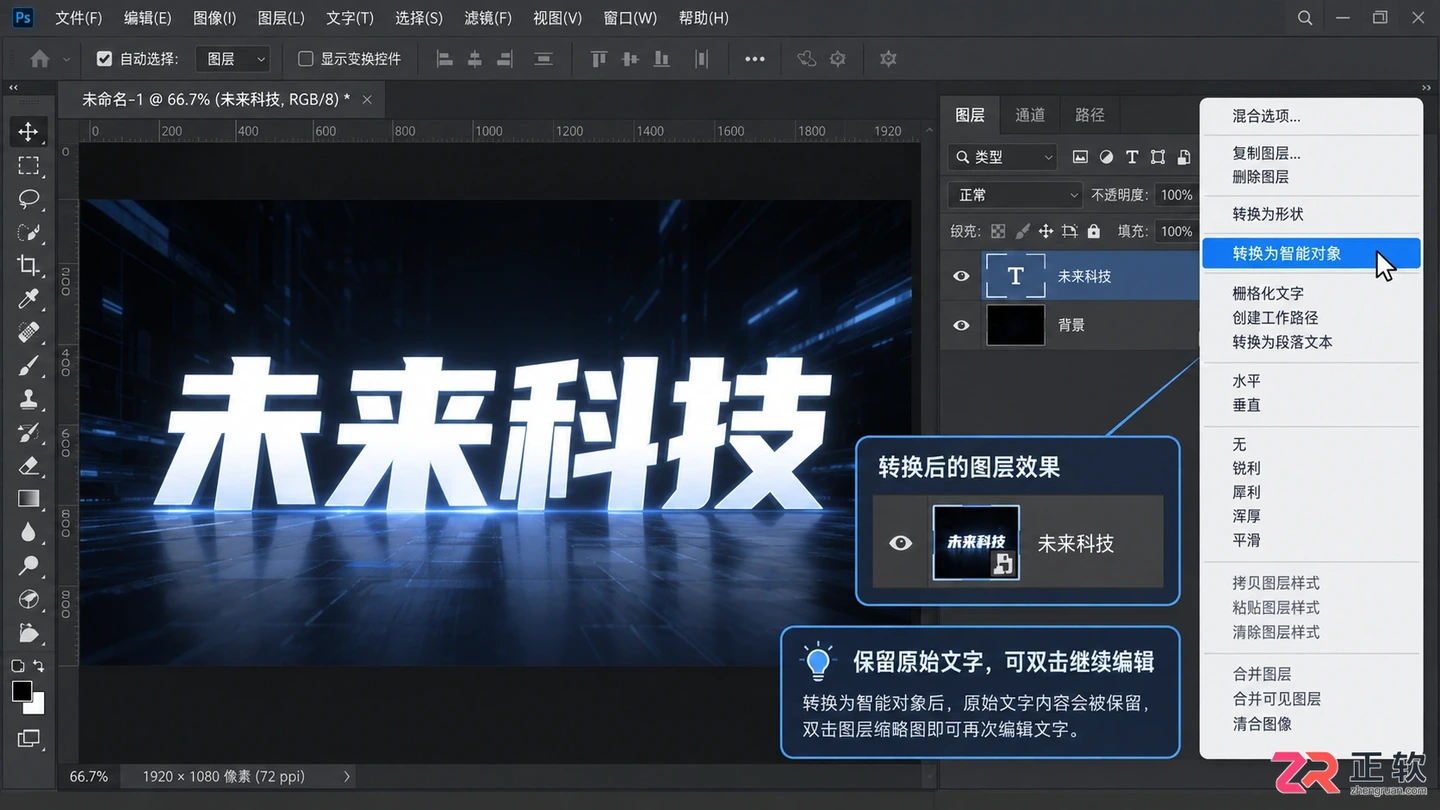
Task: Filter layers by adjustment layer icon
Action: (1106, 157)
